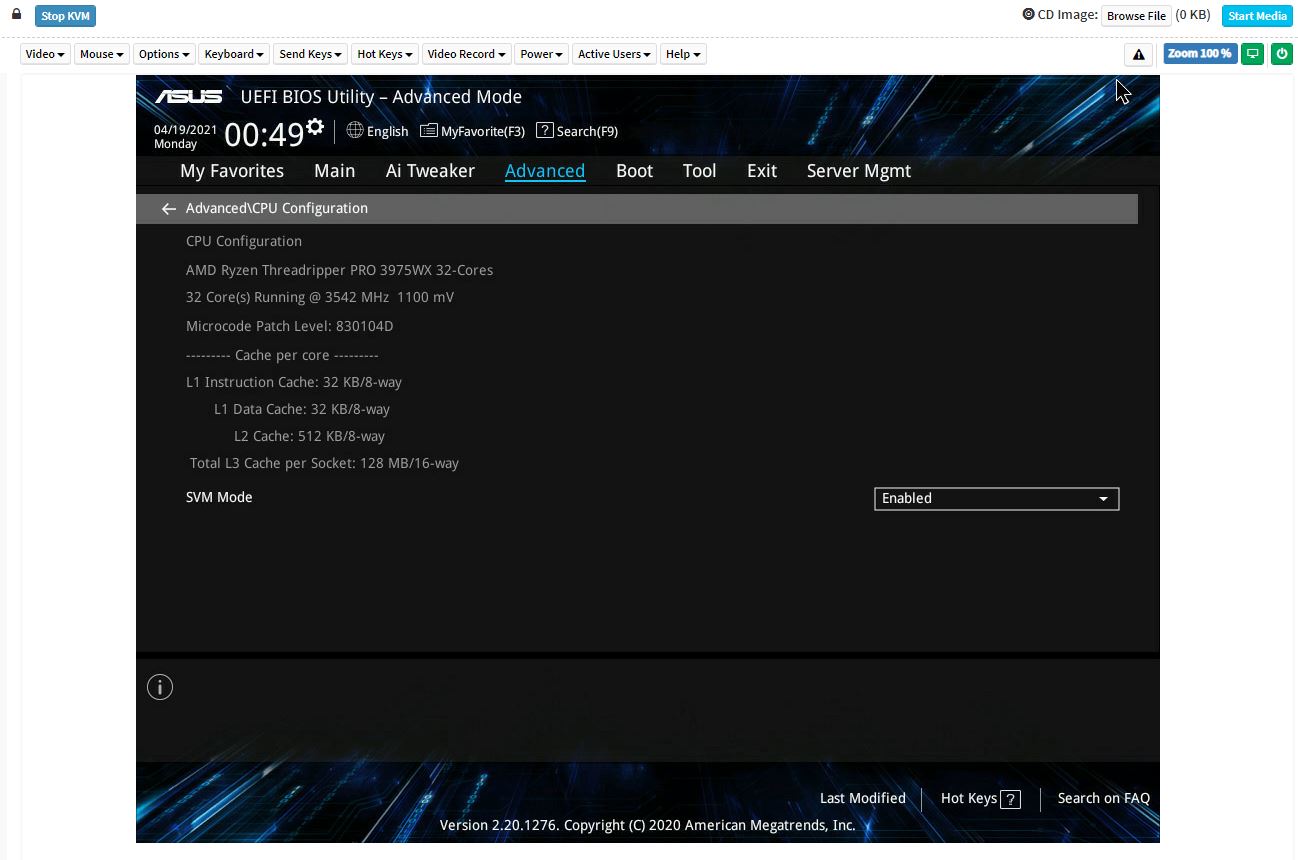Click Last Modified in the BIOS footer

pyautogui.click(x=863, y=798)
